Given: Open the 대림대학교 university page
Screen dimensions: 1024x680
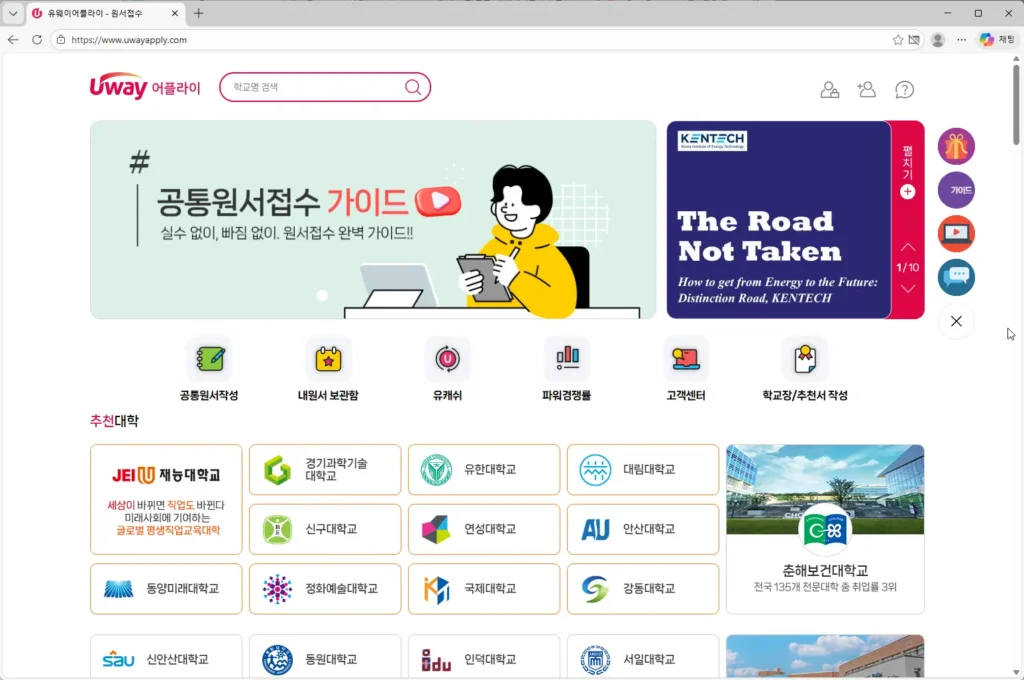Looking at the screenshot, I should 643,469.
